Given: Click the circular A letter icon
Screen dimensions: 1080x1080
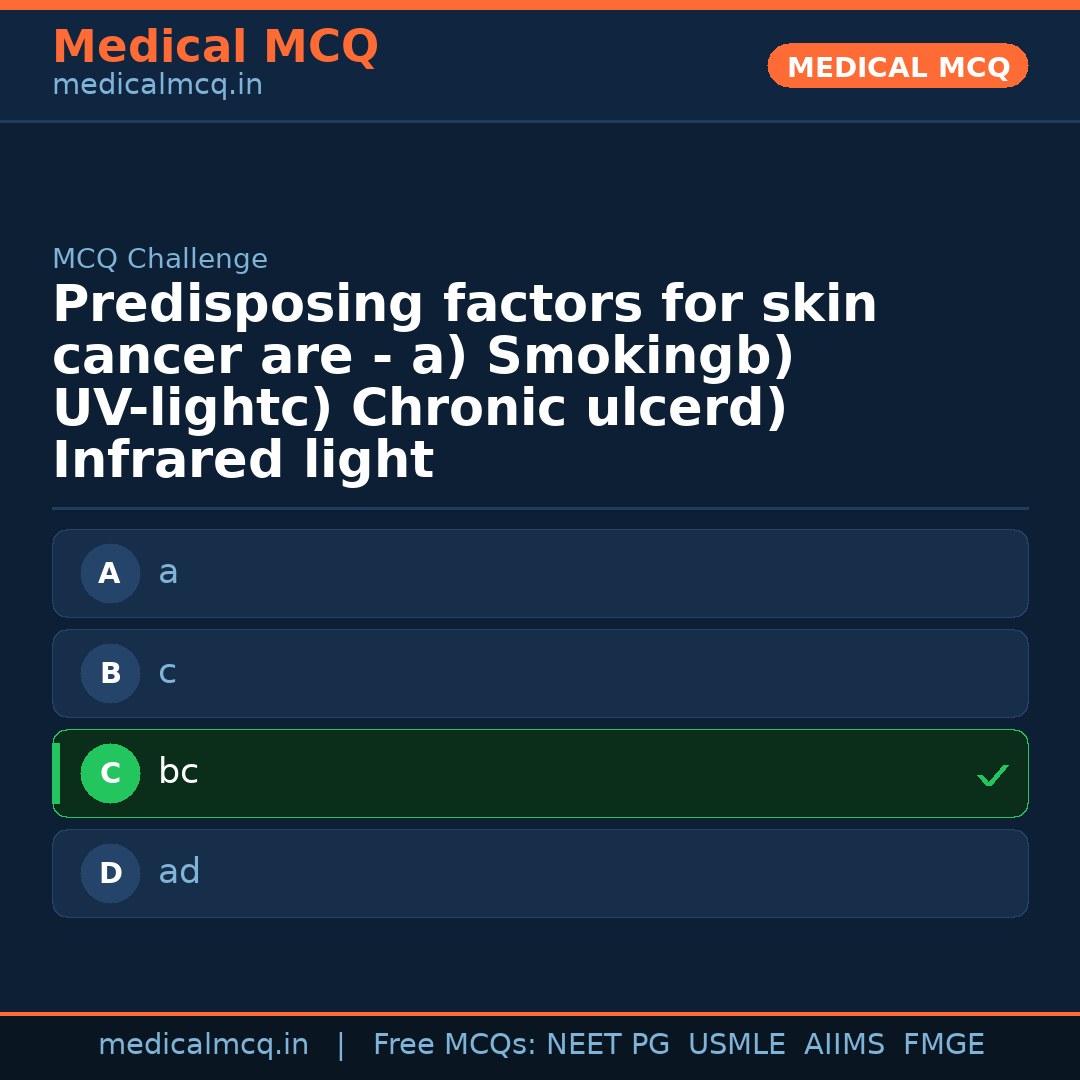Looking at the screenshot, I should [x=110, y=574].
